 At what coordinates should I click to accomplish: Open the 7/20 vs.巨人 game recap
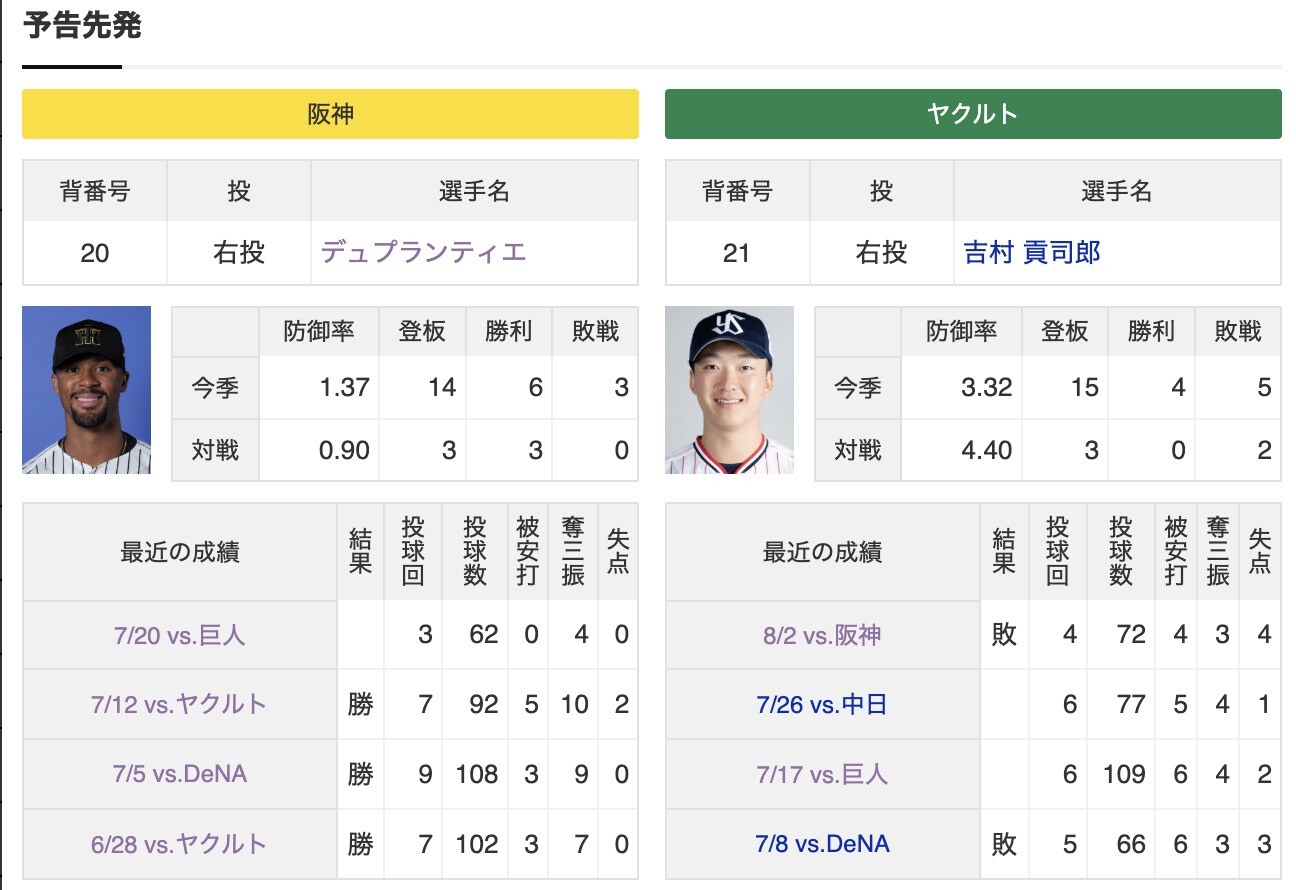pos(178,635)
